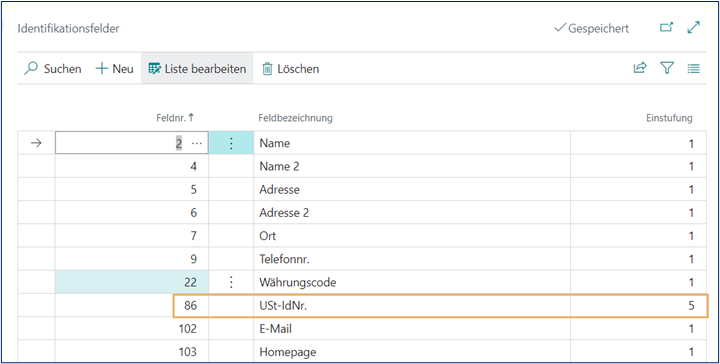Click the Ort description cell
Image resolution: width=720 pixels, height=364 pixels.
pos(412,236)
